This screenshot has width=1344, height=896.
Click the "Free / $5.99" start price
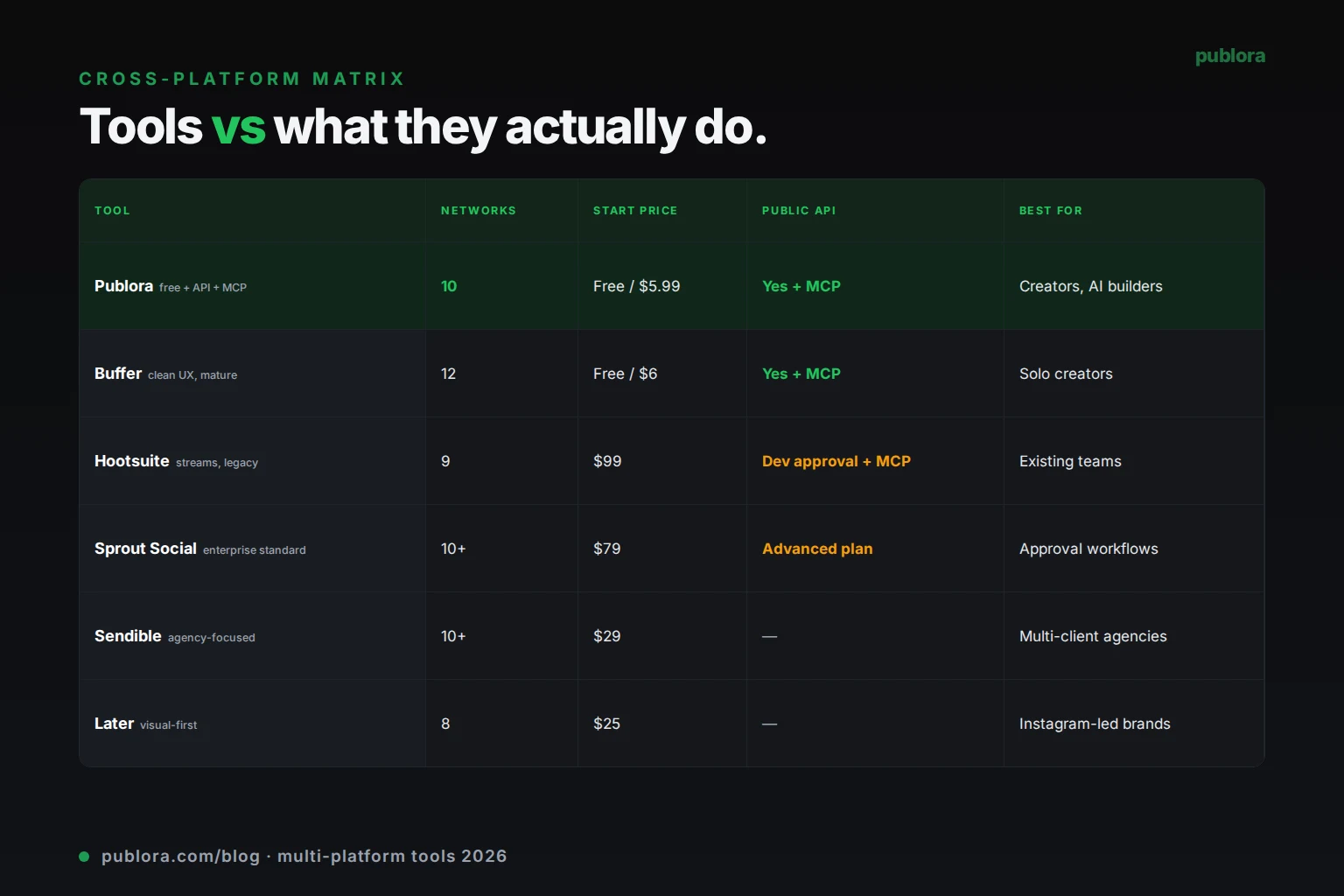tap(637, 286)
